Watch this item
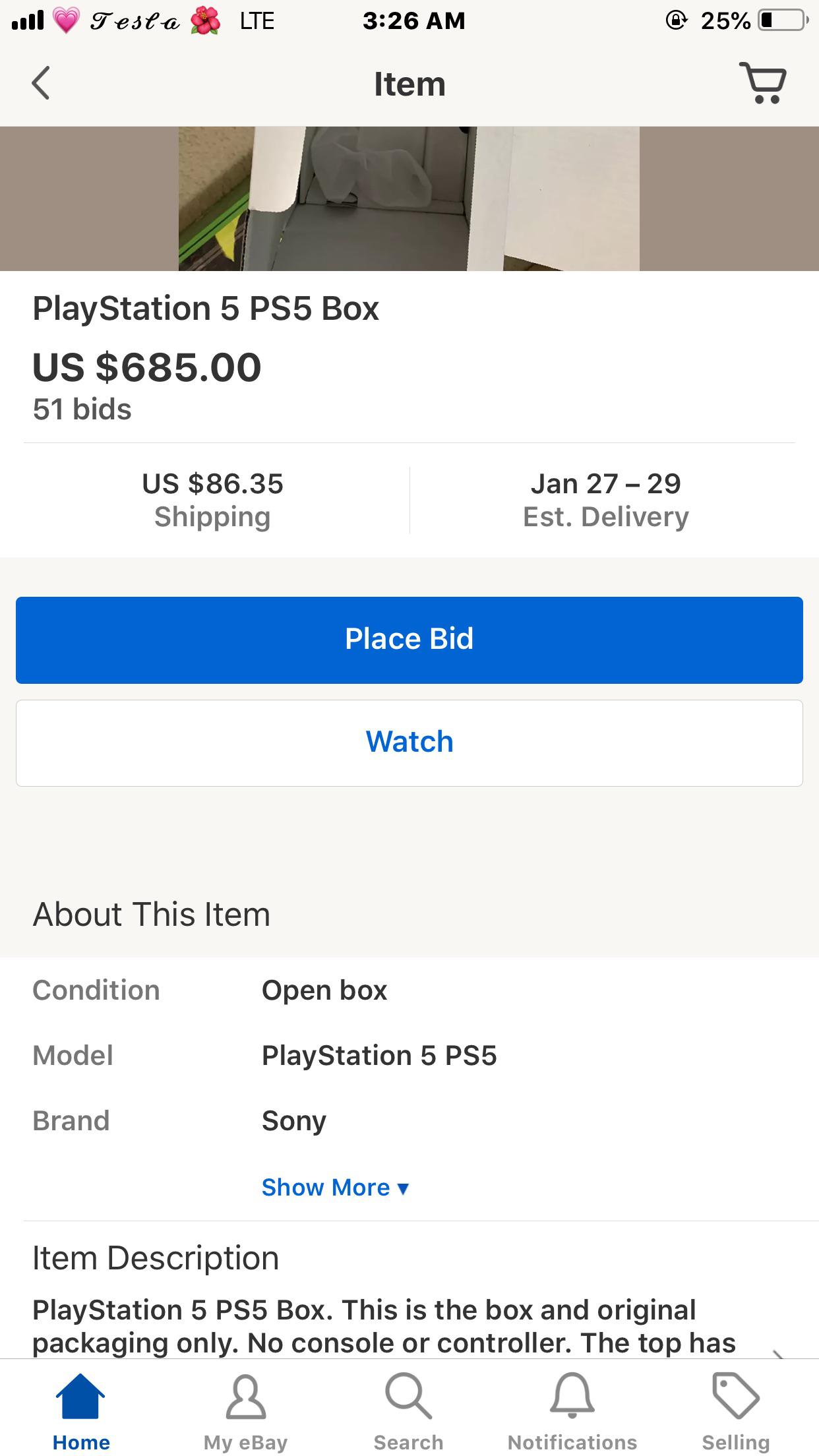This screenshot has height=1456, width=819. tap(409, 741)
